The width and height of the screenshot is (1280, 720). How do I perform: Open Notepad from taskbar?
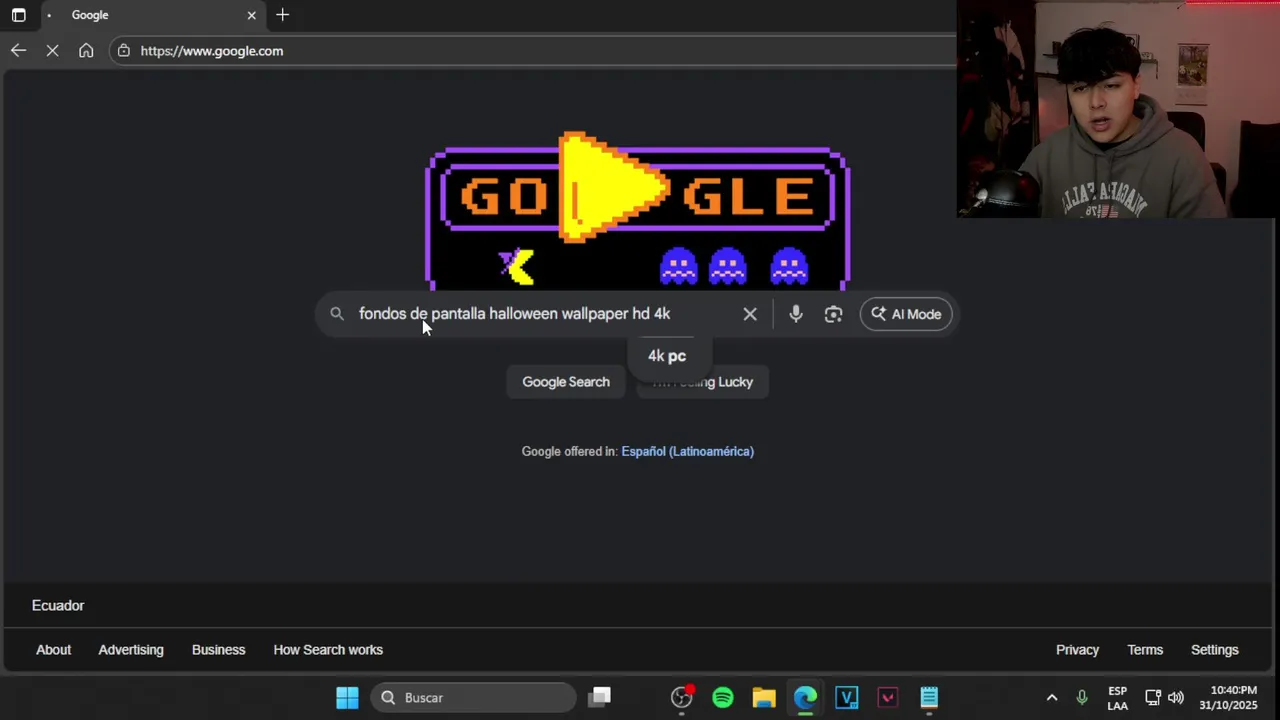(929, 698)
